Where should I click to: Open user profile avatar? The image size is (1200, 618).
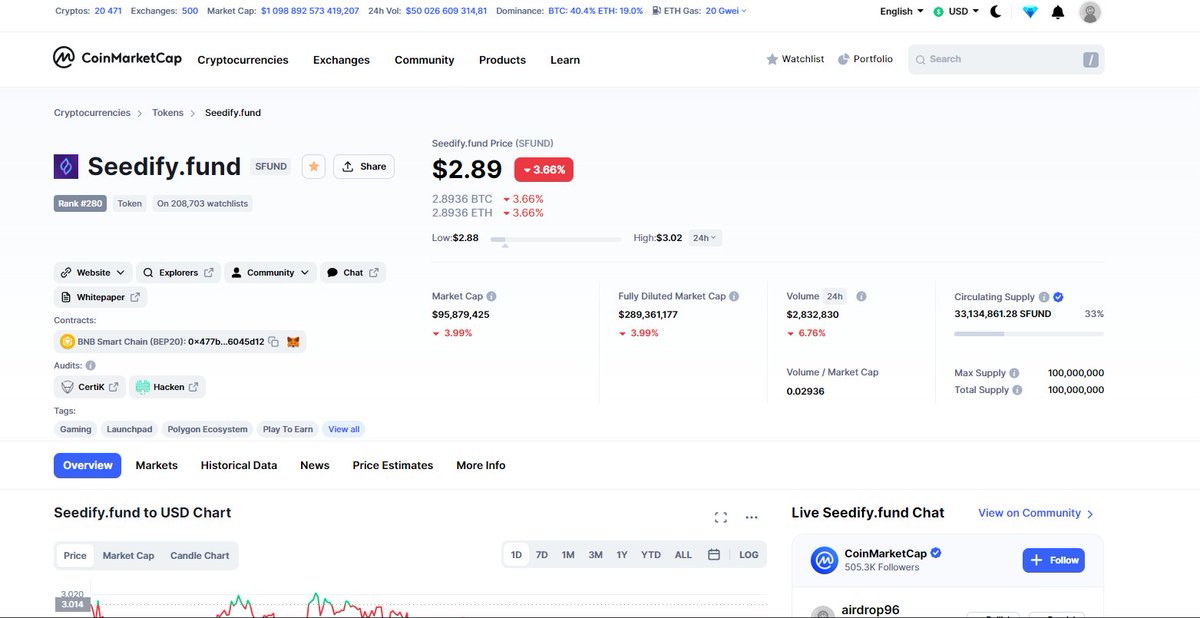click(x=1091, y=12)
